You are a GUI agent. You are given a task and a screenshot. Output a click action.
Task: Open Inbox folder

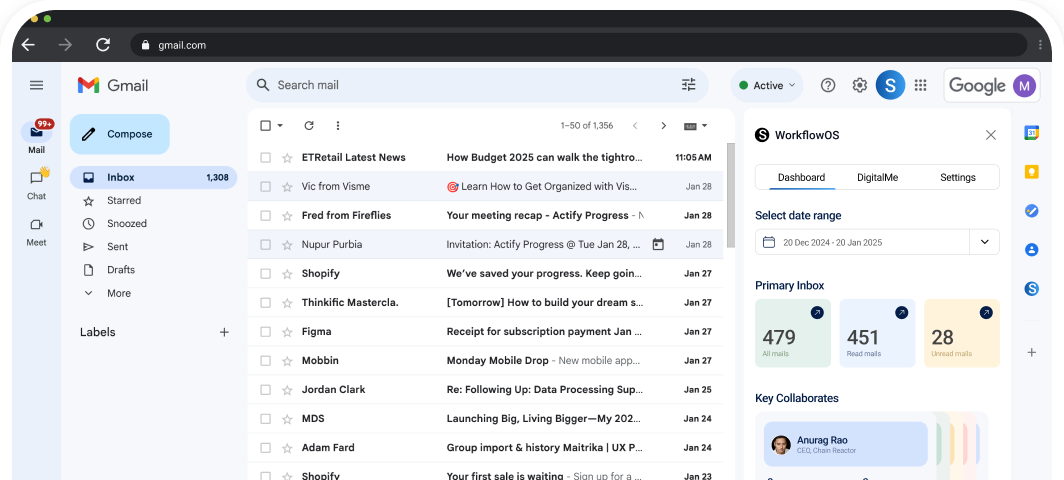(153, 178)
